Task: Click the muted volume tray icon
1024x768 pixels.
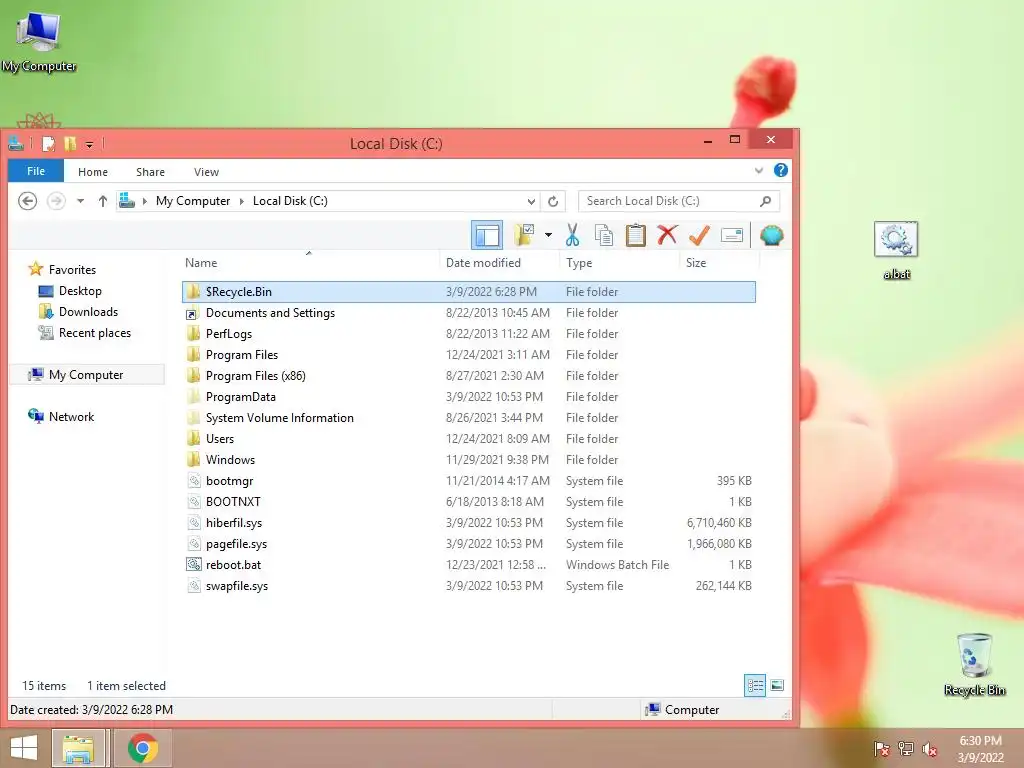Action: coord(929,748)
